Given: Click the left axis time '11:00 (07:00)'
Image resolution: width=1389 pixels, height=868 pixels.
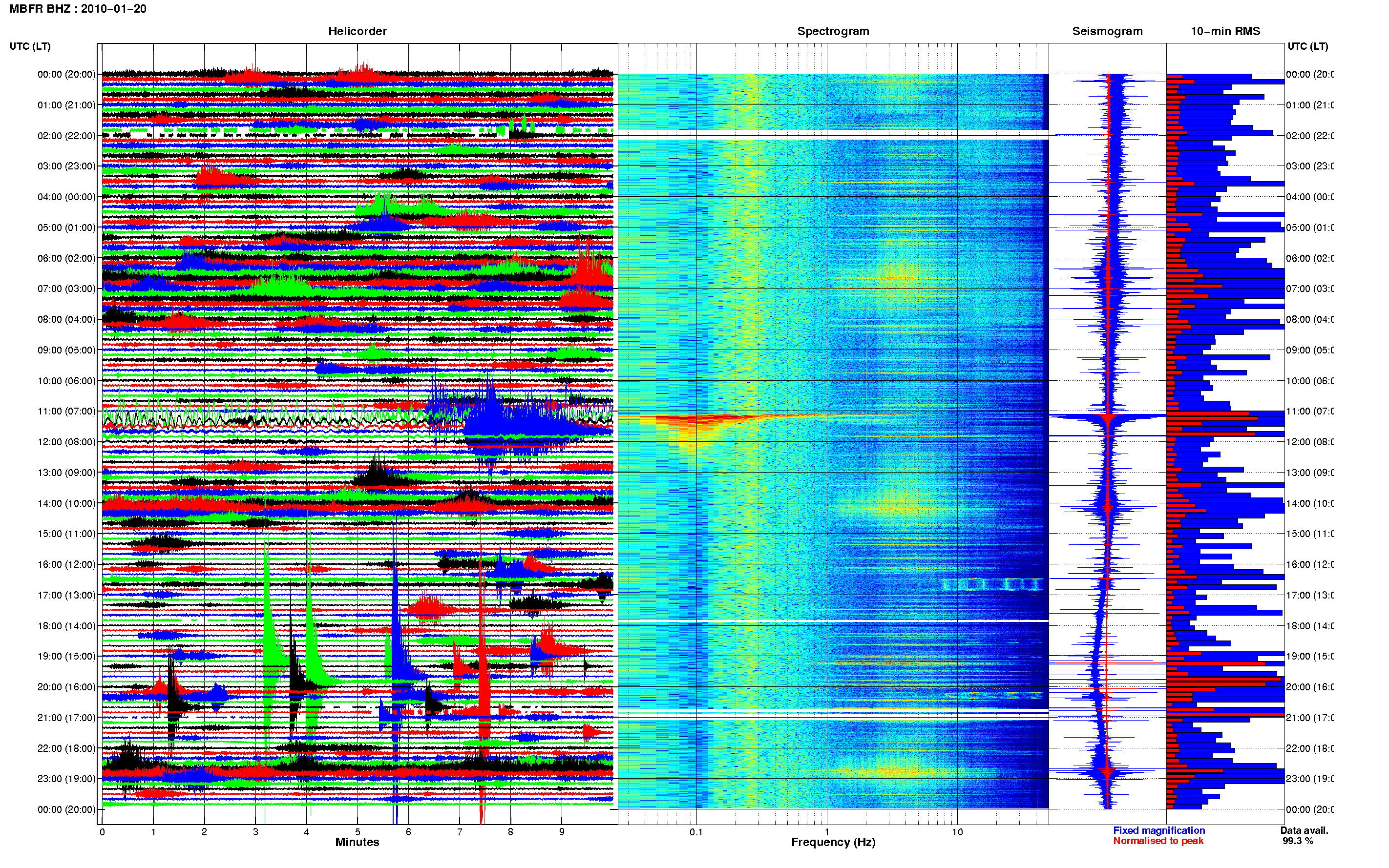Looking at the screenshot, I should point(66,411).
